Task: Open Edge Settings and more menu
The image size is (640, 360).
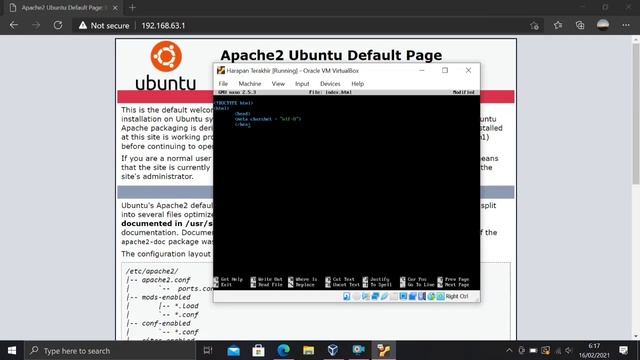Action: click(626, 25)
